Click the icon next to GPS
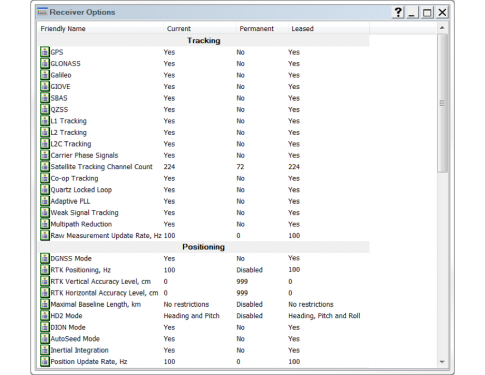This screenshot has width=485, height=375. 45,52
